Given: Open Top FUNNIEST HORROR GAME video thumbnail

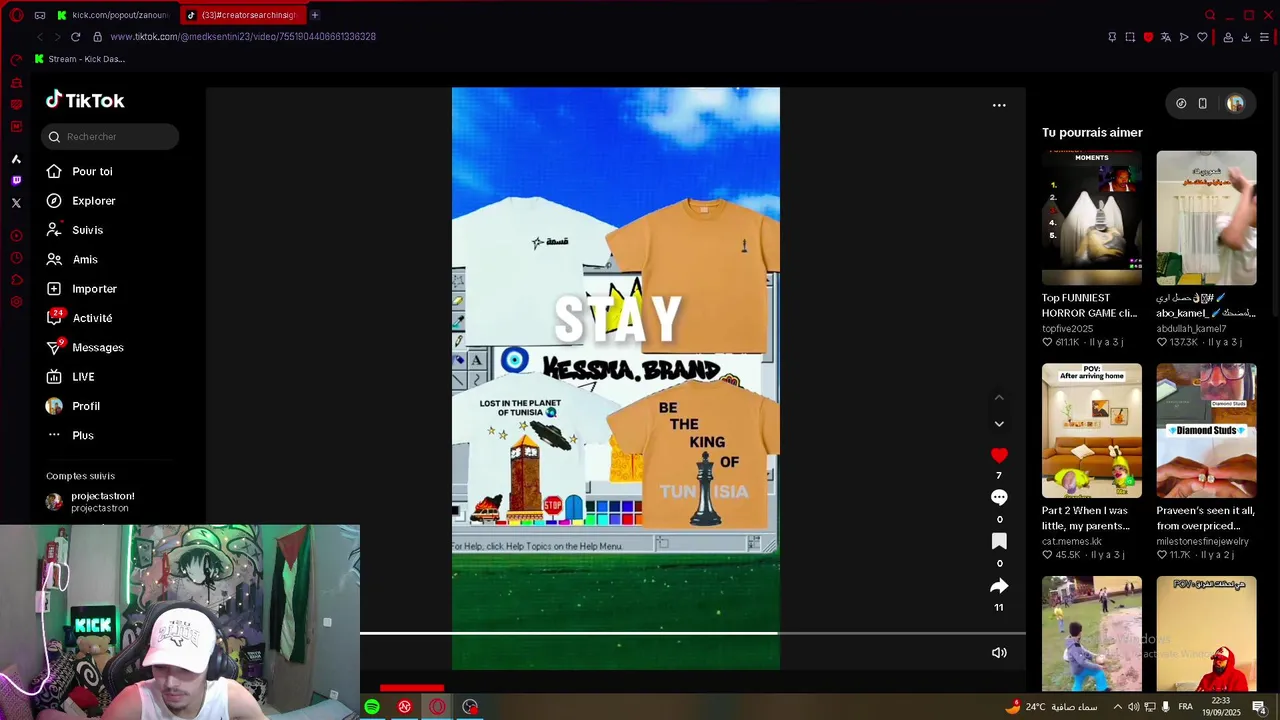Looking at the screenshot, I should click(x=1092, y=218).
